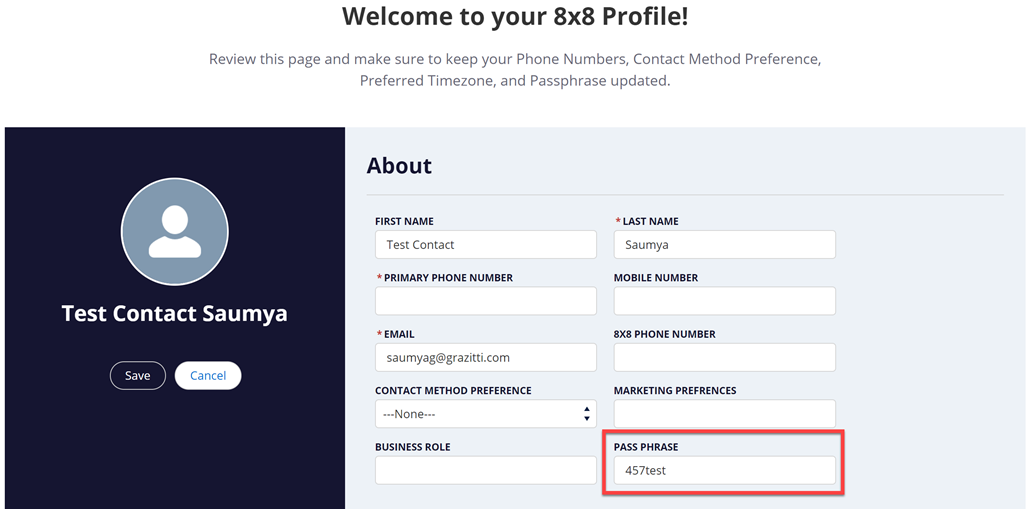Click the LAST NAME label

[650, 221]
